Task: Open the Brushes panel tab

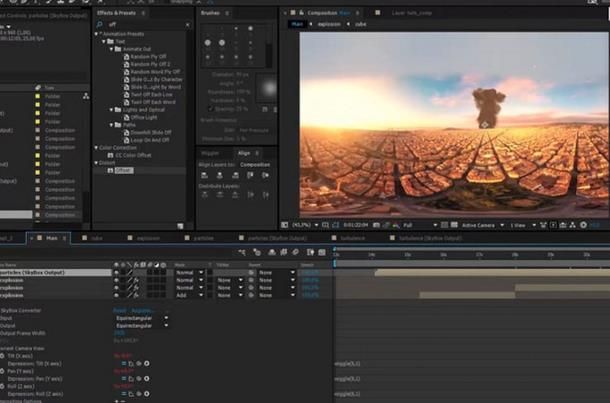Action: [210, 13]
